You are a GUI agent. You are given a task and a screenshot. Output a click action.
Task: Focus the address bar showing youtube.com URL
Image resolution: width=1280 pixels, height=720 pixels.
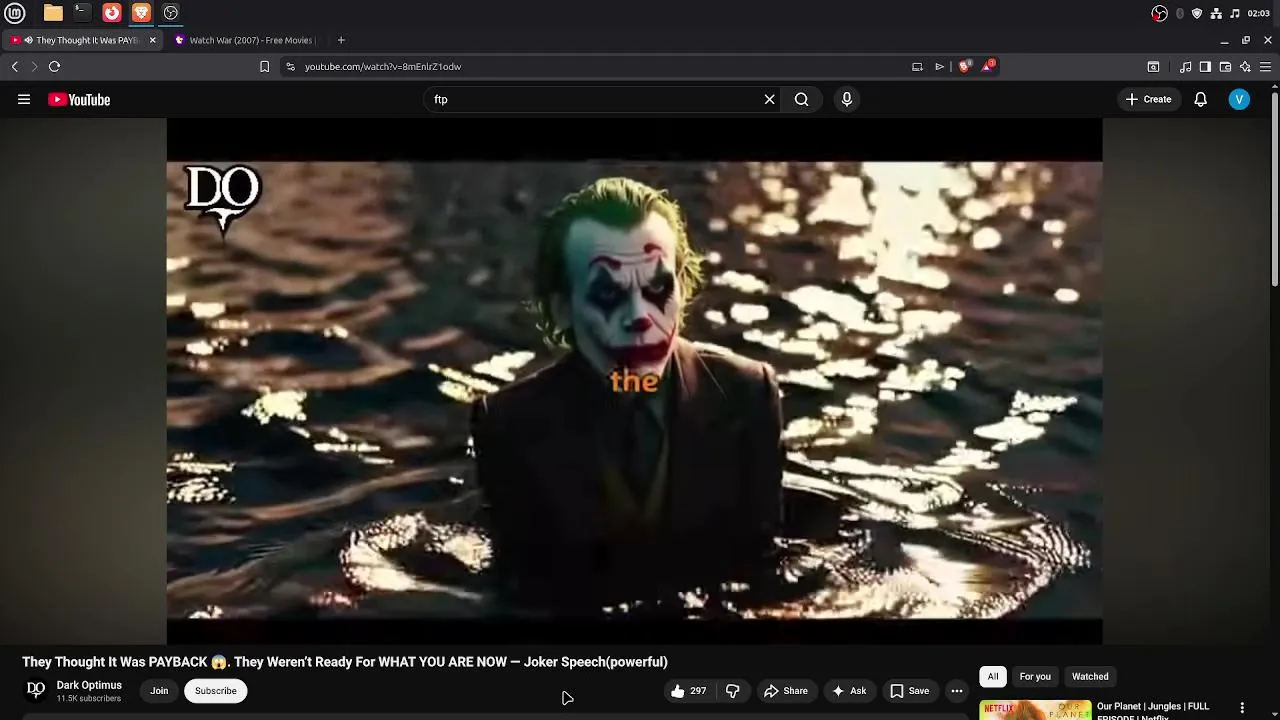pos(600,66)
